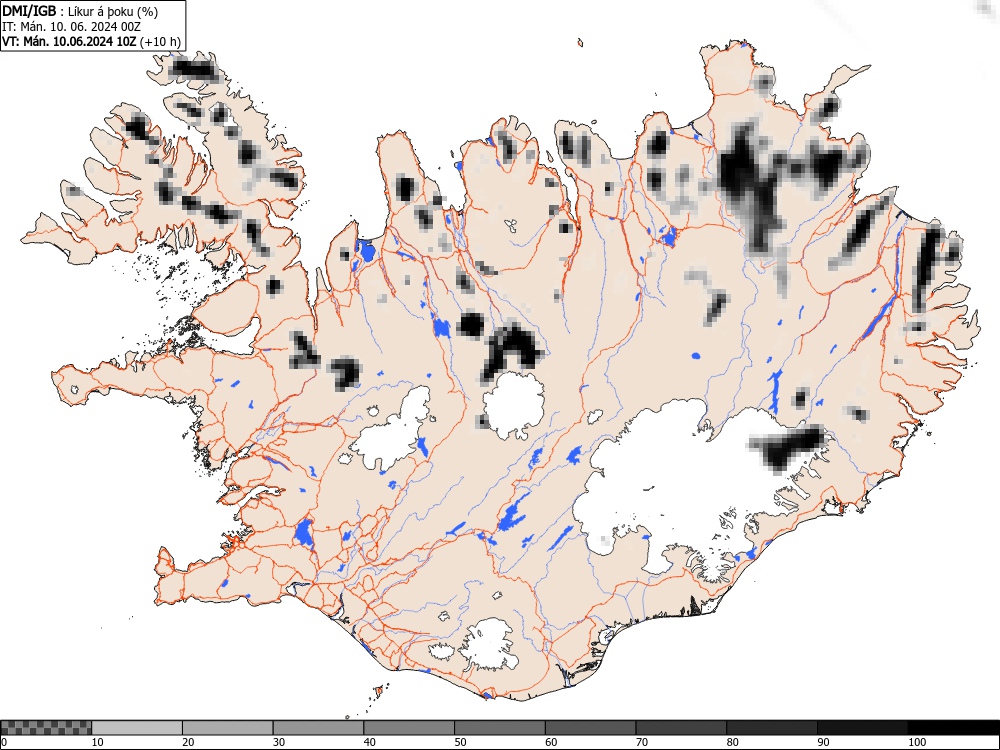Click the 'IT: Mán. 10. 06. 2024 00Z' line

71,27
